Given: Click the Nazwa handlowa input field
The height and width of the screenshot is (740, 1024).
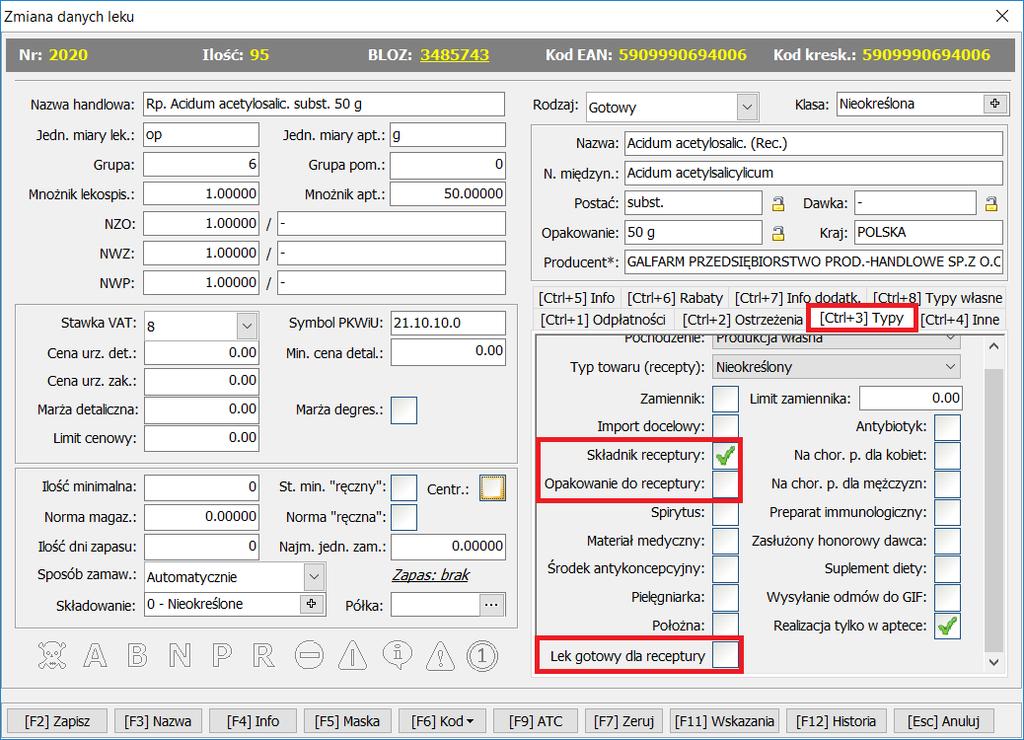Looking at the screenshot, I should point(324,104).
